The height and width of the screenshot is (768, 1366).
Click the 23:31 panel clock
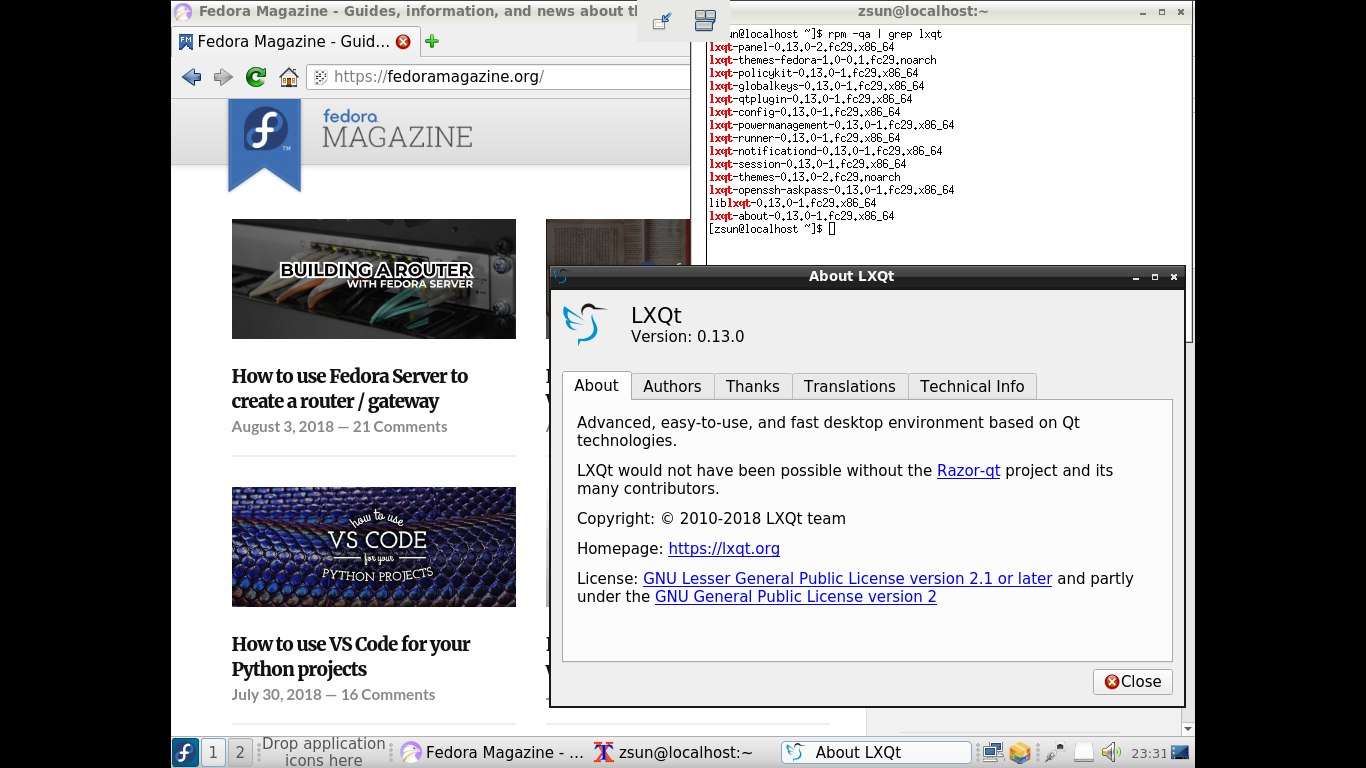coord(1150,753)
